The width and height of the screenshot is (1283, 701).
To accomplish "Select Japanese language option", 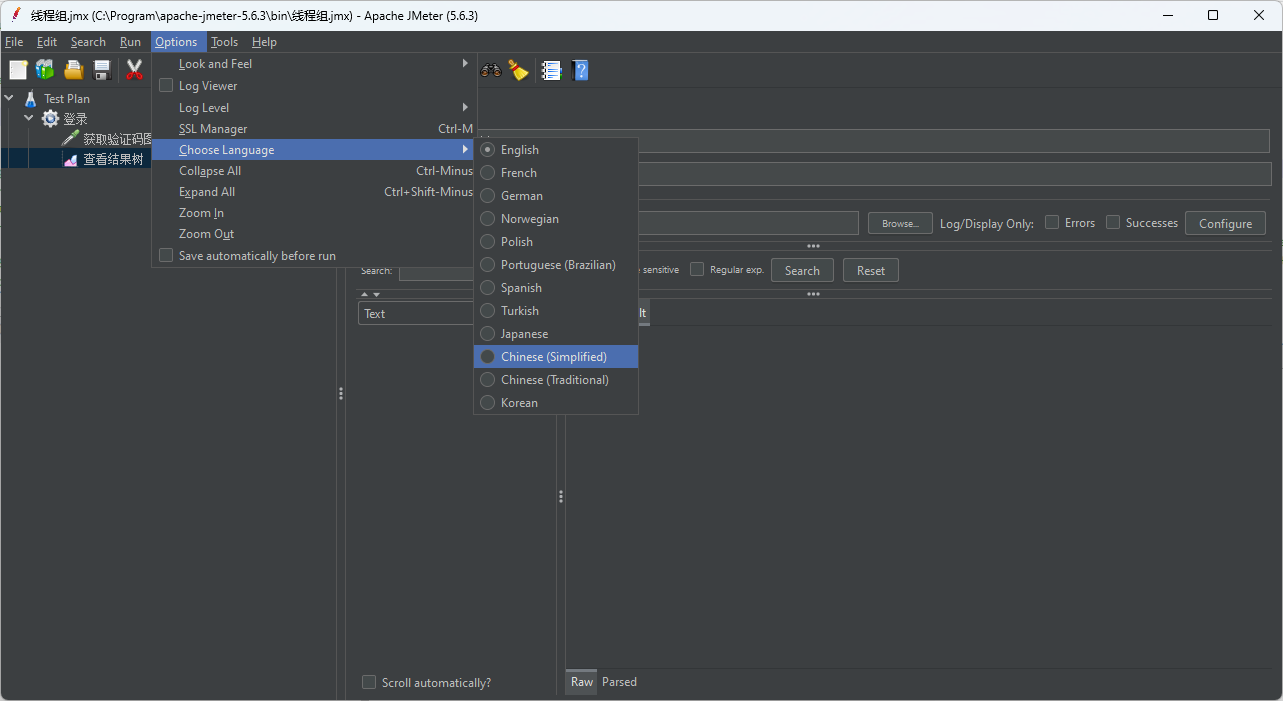I will pyautogui.click(x=556, y=333).
